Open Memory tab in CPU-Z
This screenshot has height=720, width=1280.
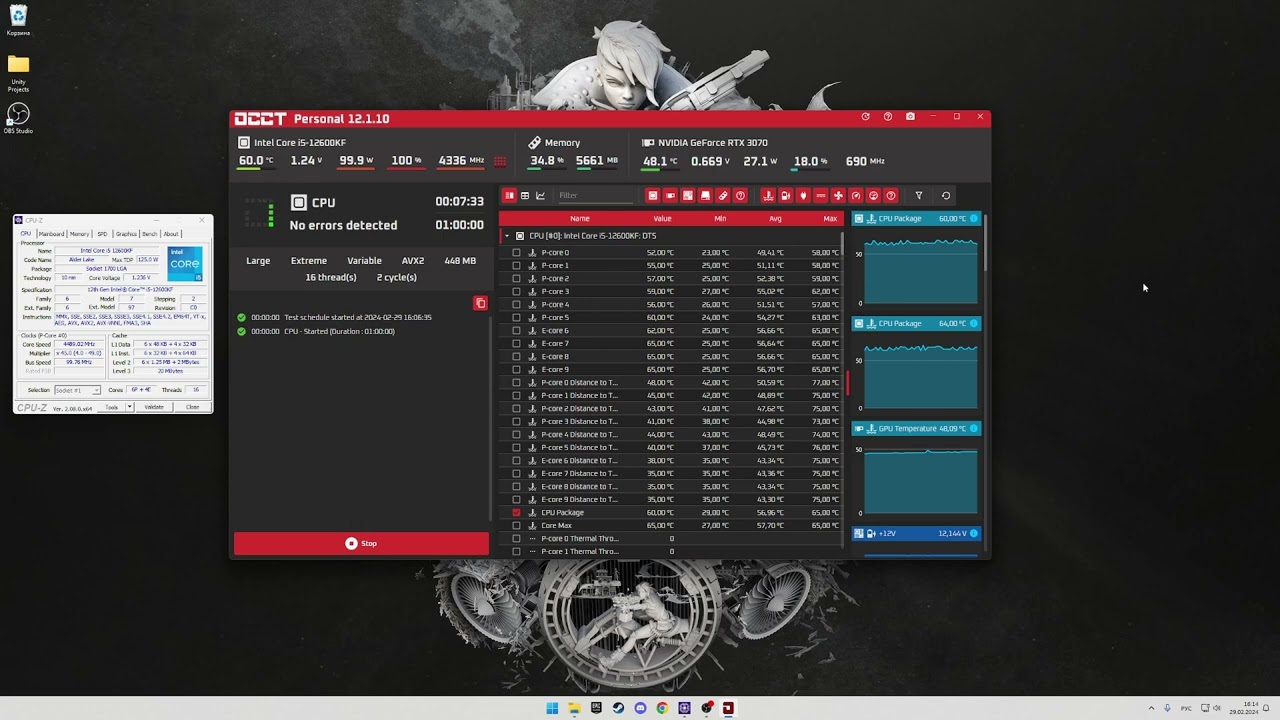(x=79, y=234)
